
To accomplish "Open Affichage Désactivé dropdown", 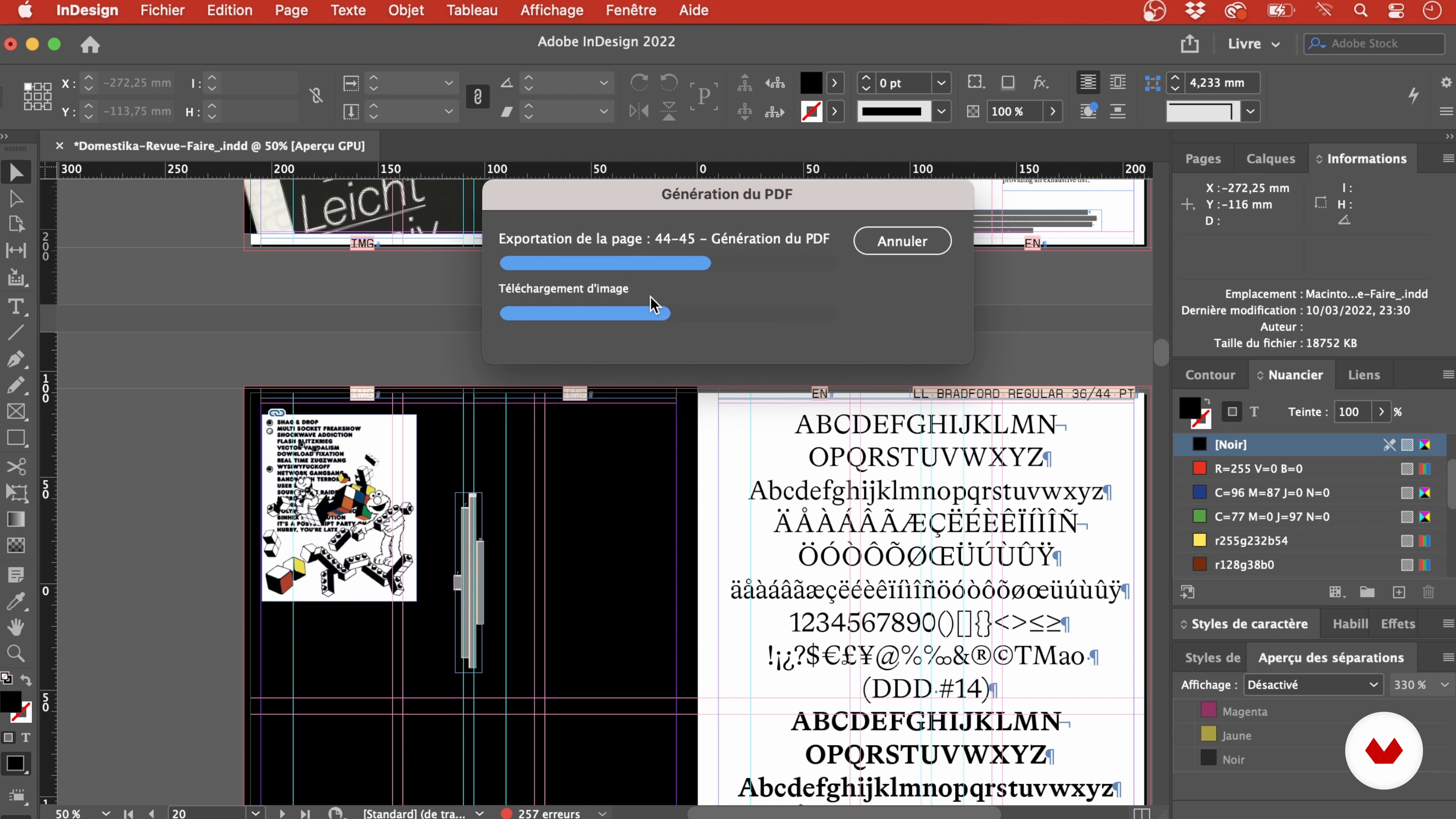I will 1313,684.
